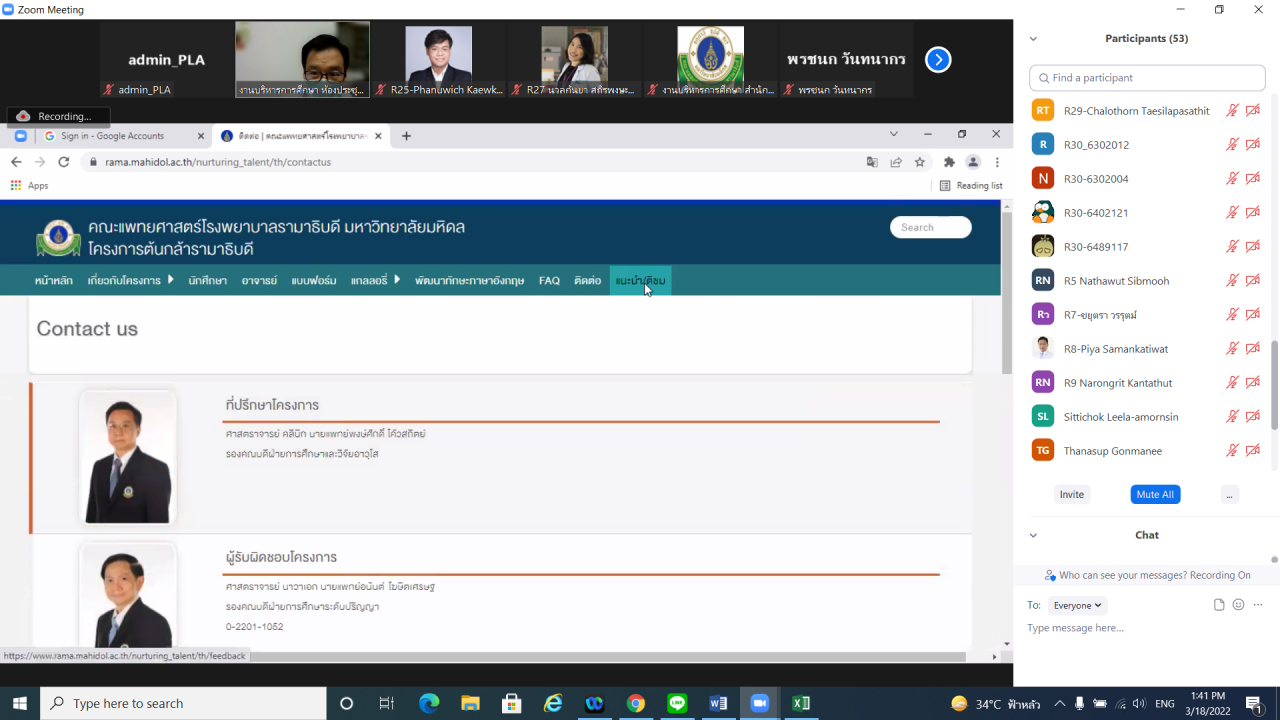Bookmark this page with the star icon

[919, 162]
